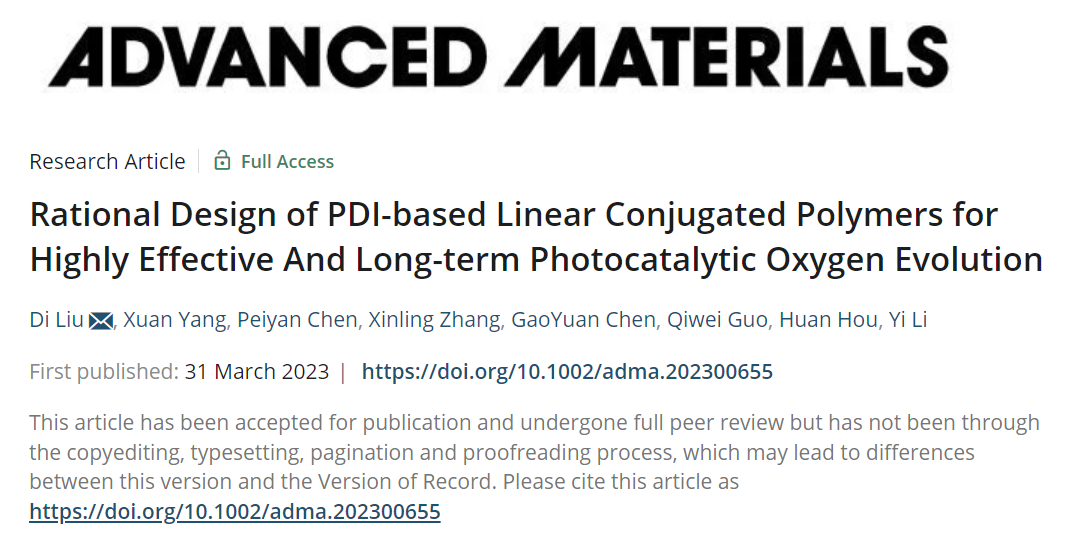Click author name Huan Hou

[829, 320]
